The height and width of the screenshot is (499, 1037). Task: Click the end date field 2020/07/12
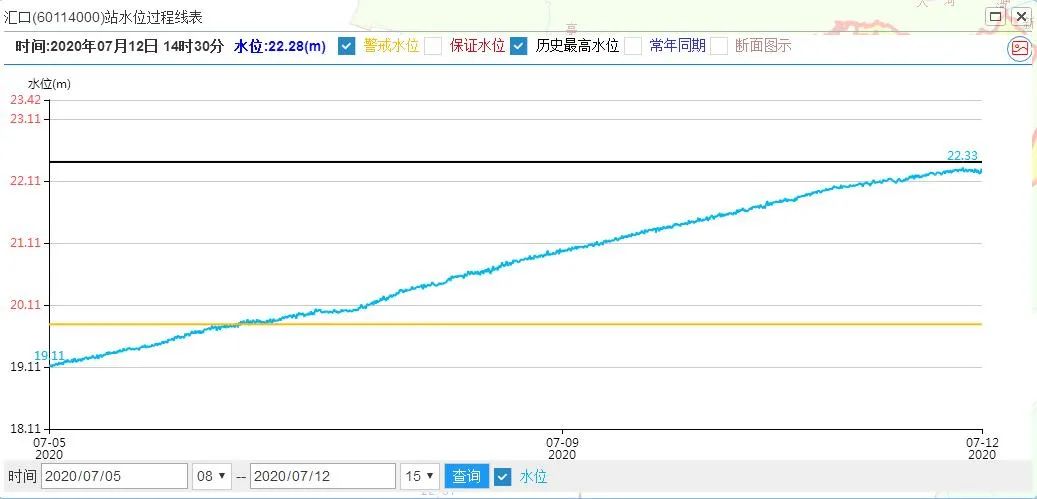pyautogui.click(x=322, y=476)
